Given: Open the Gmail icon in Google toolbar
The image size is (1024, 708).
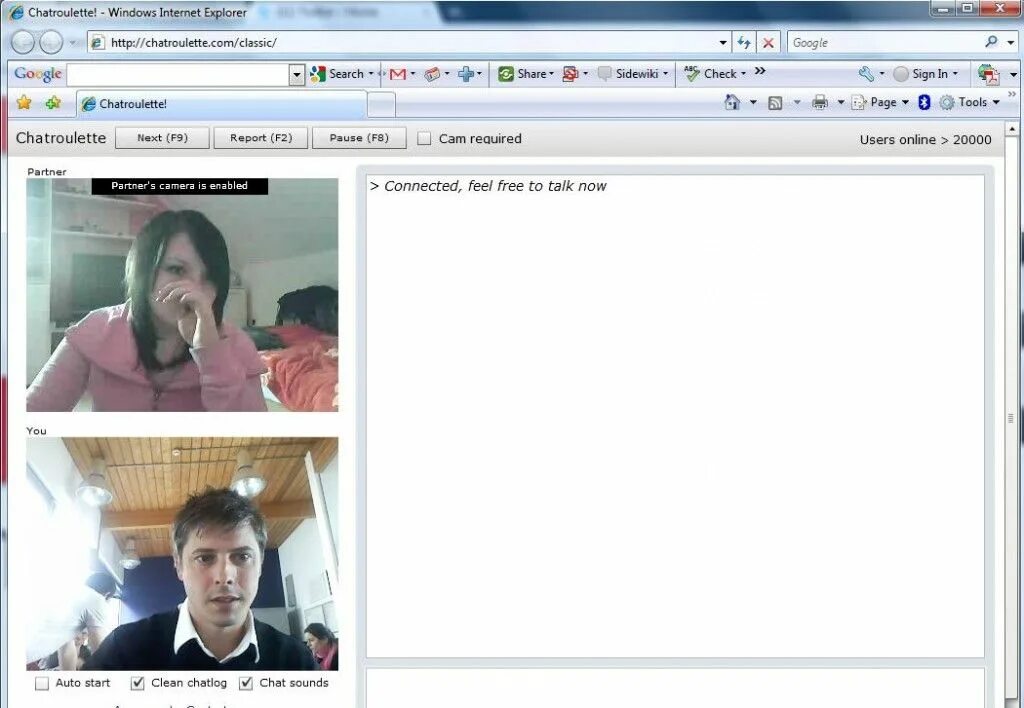Looking at the screenshot, I should [x=397, y=74].
